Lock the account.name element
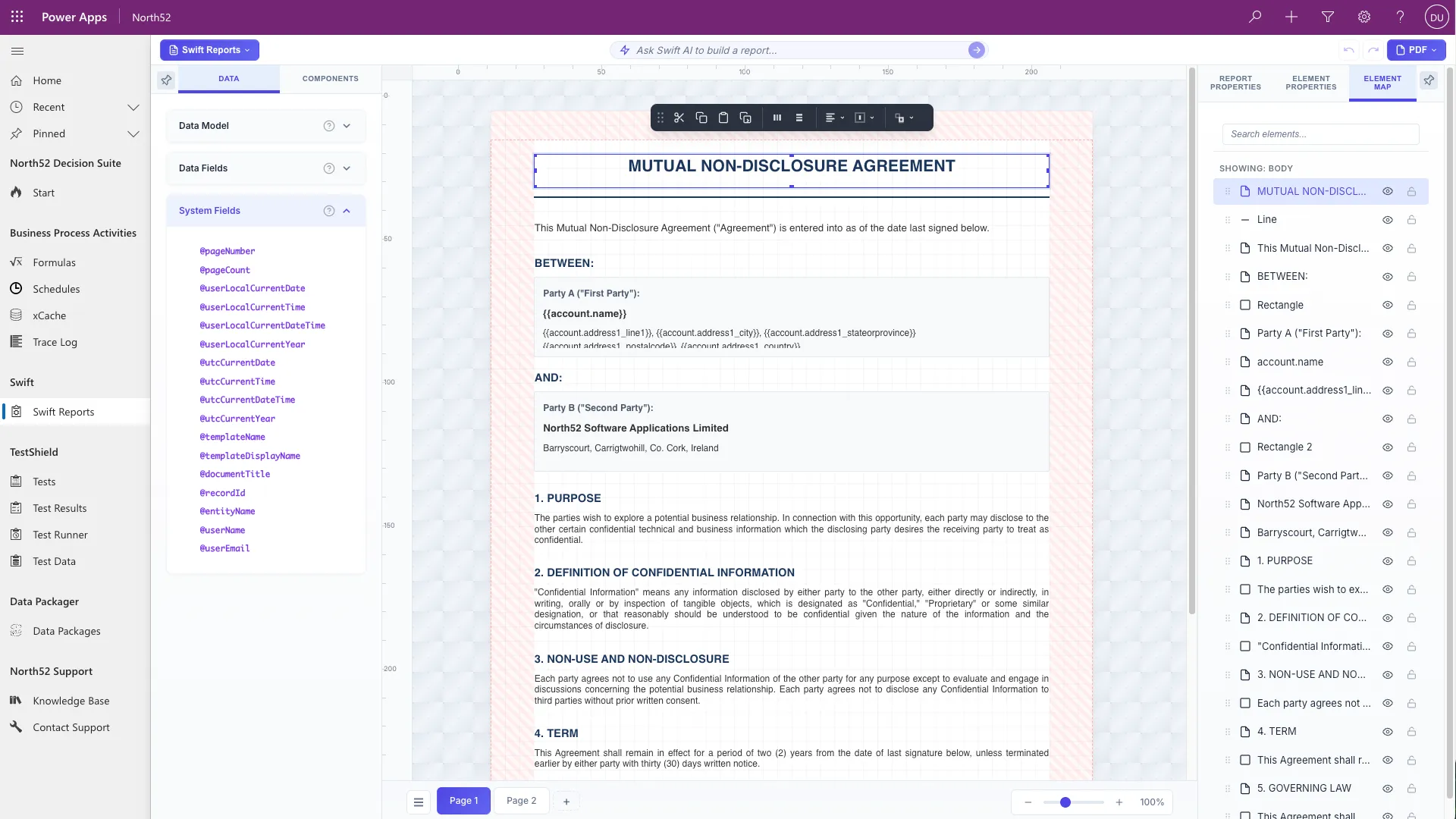 [x=1411, y=362]
